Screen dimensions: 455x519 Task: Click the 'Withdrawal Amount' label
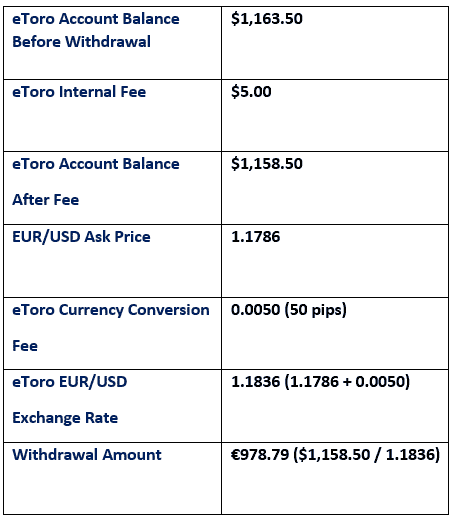tap(87, 455)
